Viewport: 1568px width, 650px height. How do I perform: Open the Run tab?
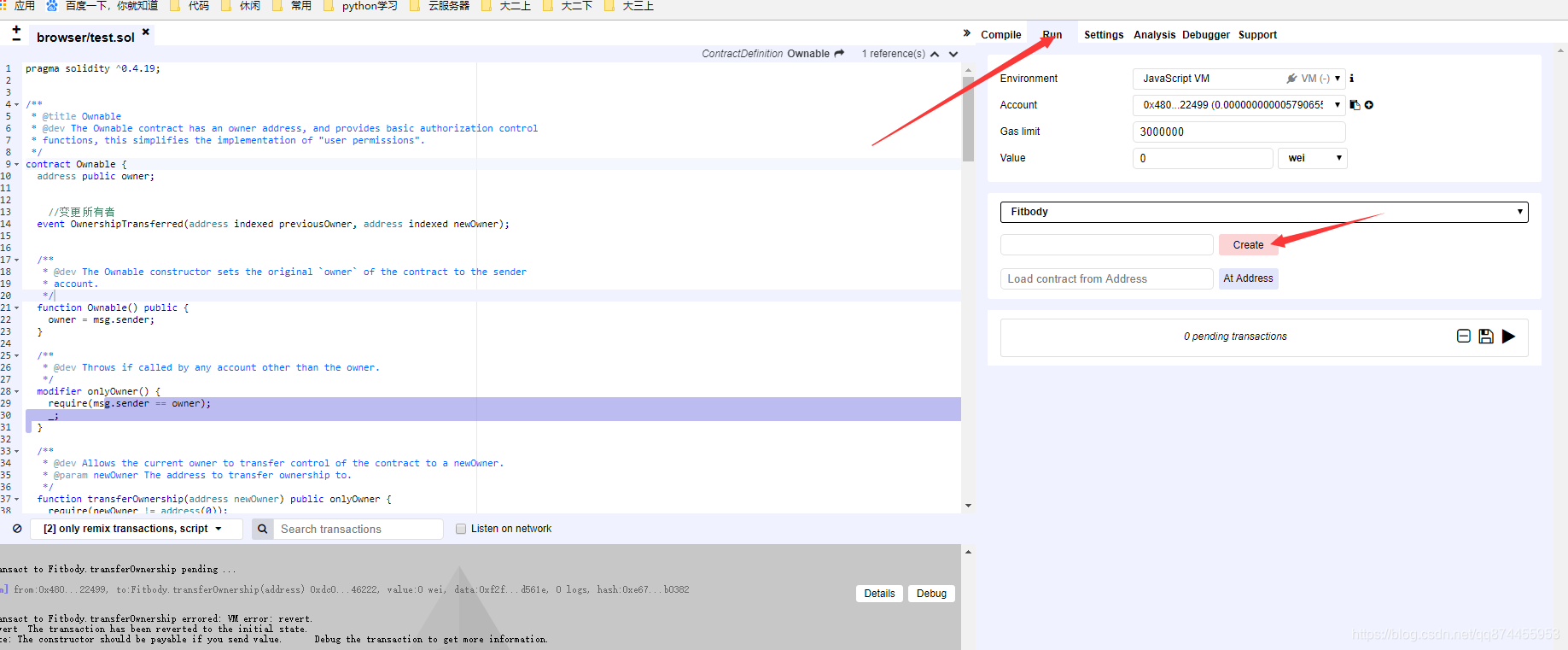pos(1052,35)
